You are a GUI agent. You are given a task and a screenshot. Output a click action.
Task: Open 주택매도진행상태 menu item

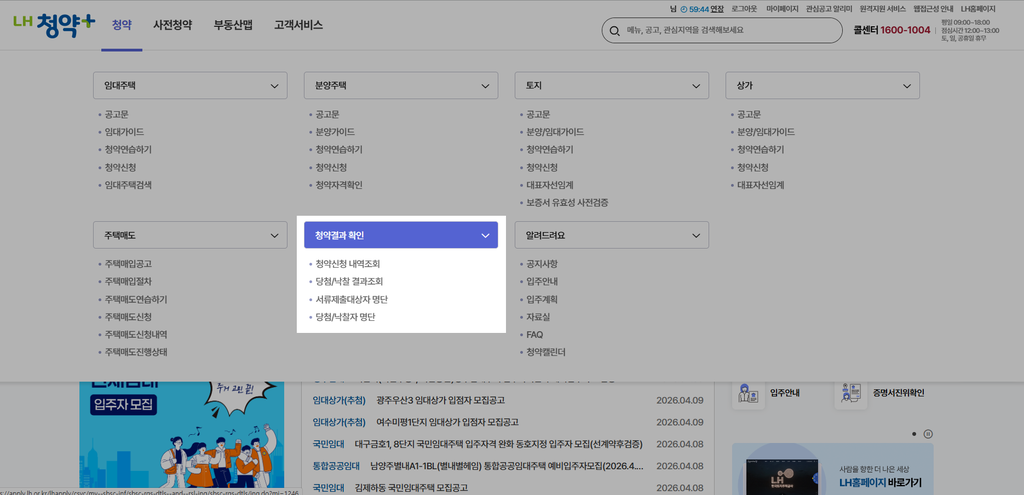136,353
